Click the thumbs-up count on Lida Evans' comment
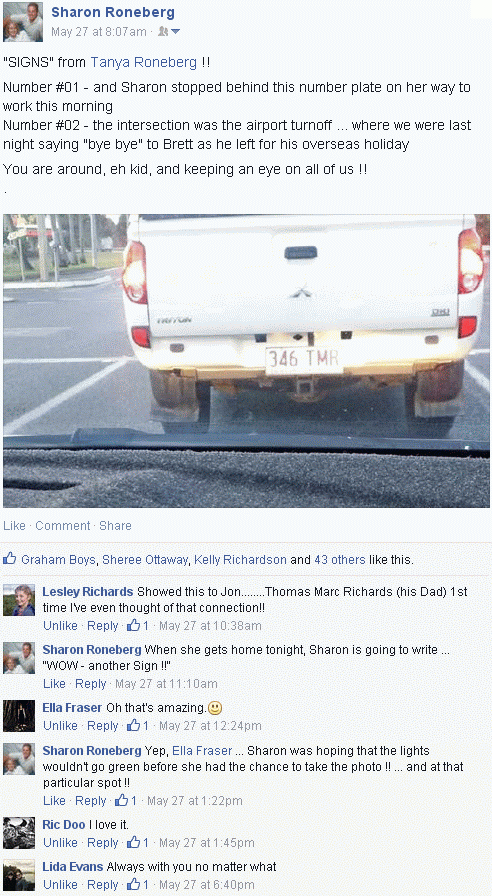Viewport: 492px width, 896px height. point(138,885)
